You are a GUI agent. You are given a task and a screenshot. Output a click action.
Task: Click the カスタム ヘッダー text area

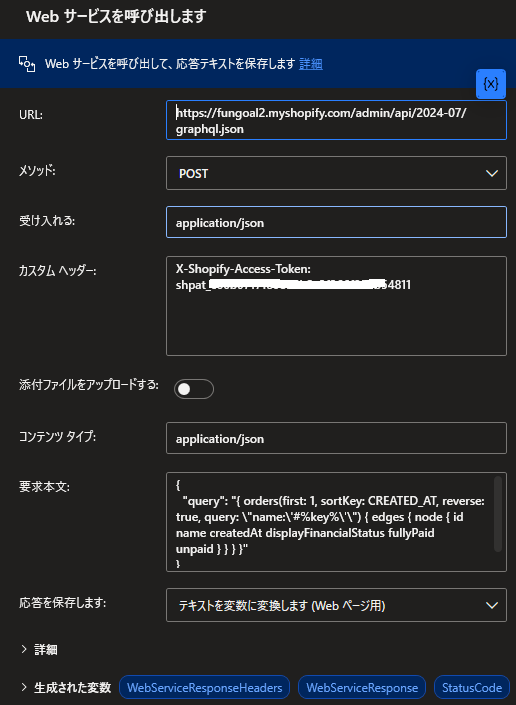pos(336,306)
